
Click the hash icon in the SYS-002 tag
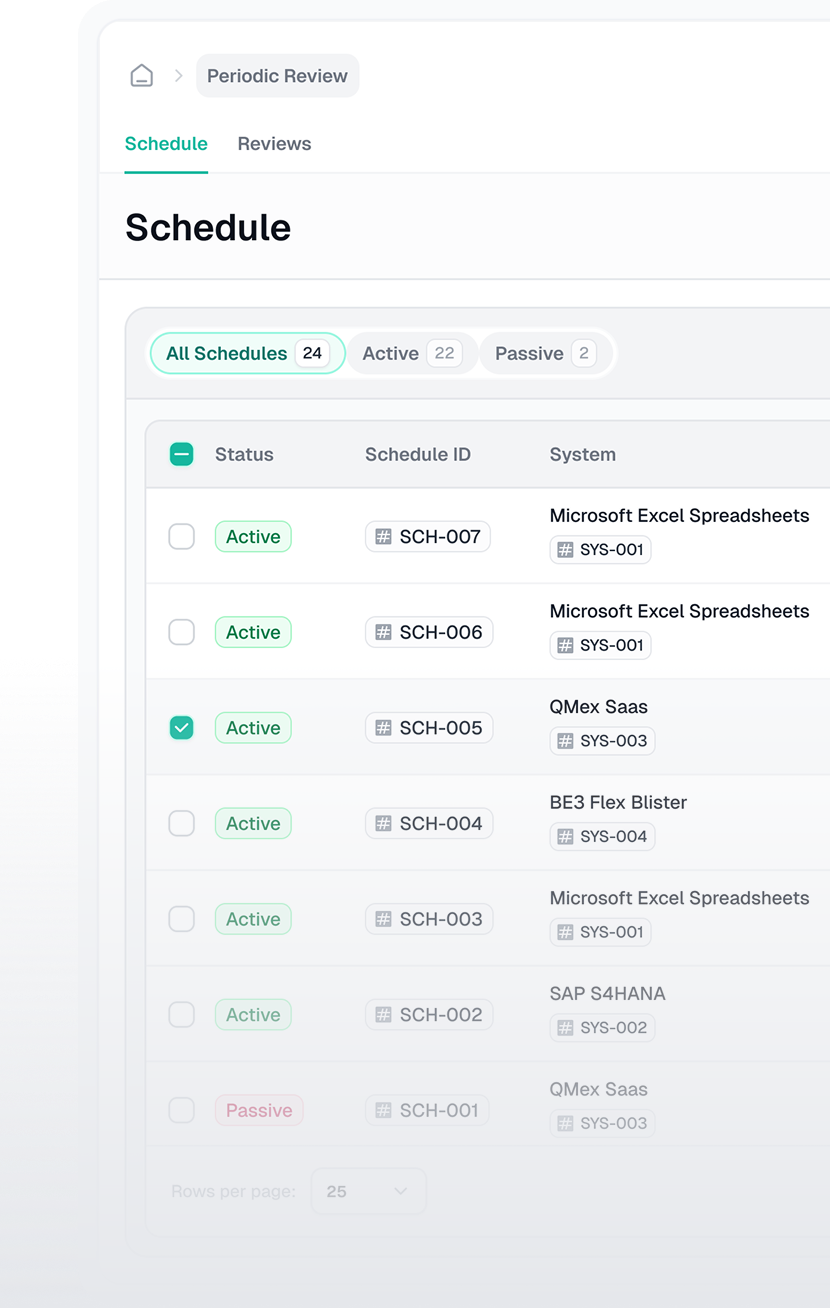click(565, 1028)
